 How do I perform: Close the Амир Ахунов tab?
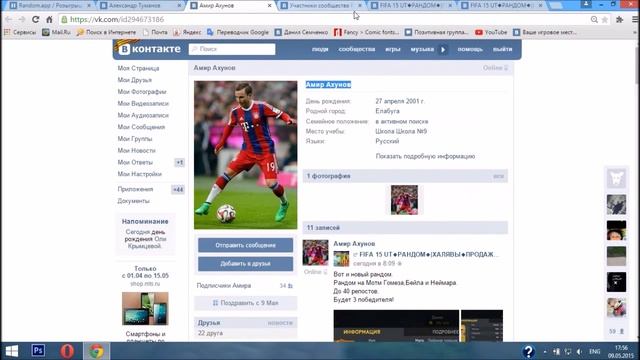(269, 6)
